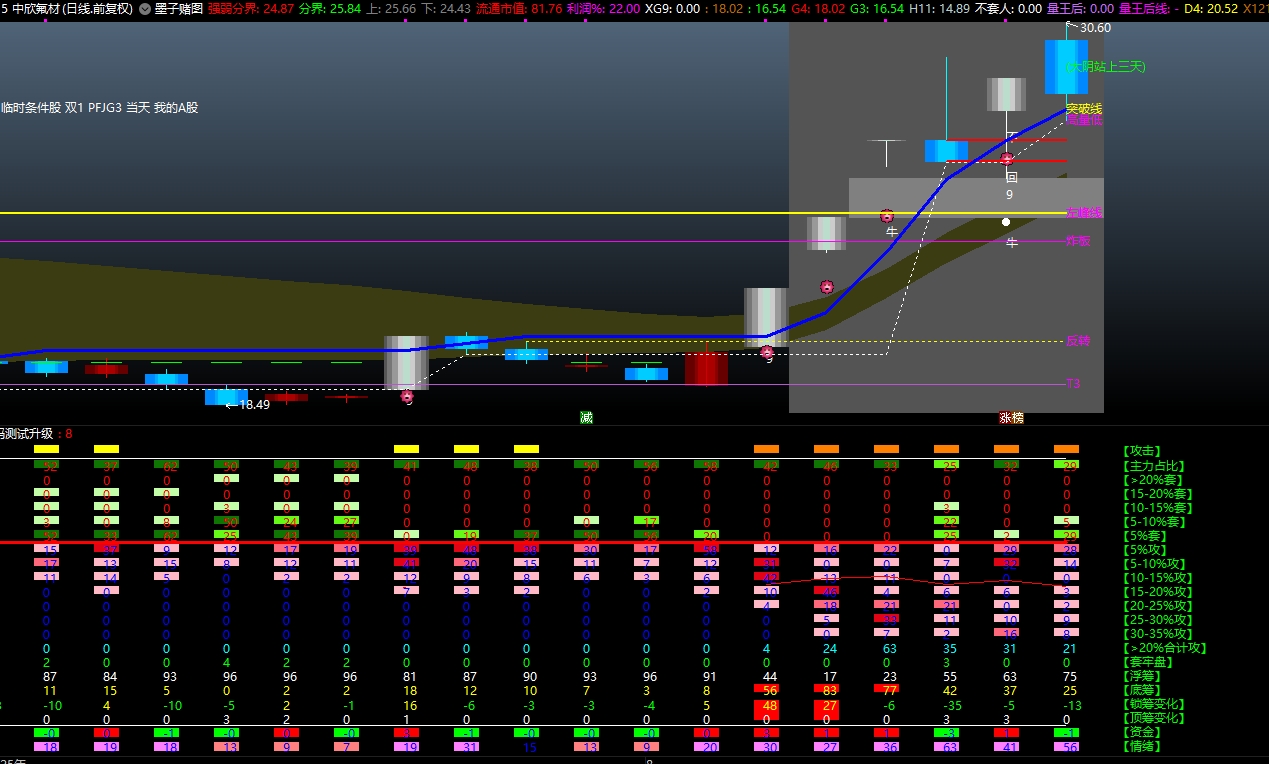Click the pink face marker above the left 牛 label
1269x764 pixels.
(887, 216)
